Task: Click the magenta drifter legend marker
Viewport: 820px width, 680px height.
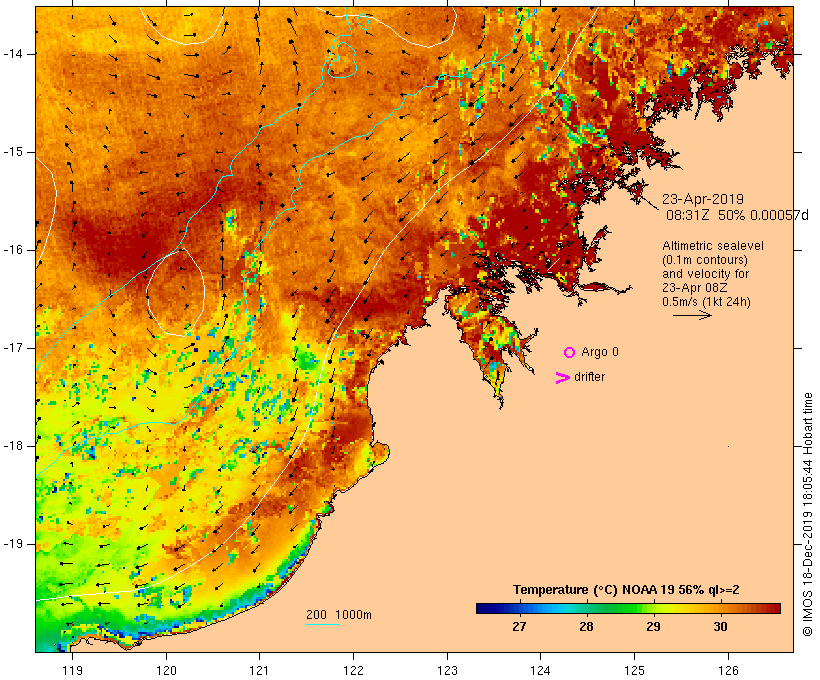Action: [563, 378]
